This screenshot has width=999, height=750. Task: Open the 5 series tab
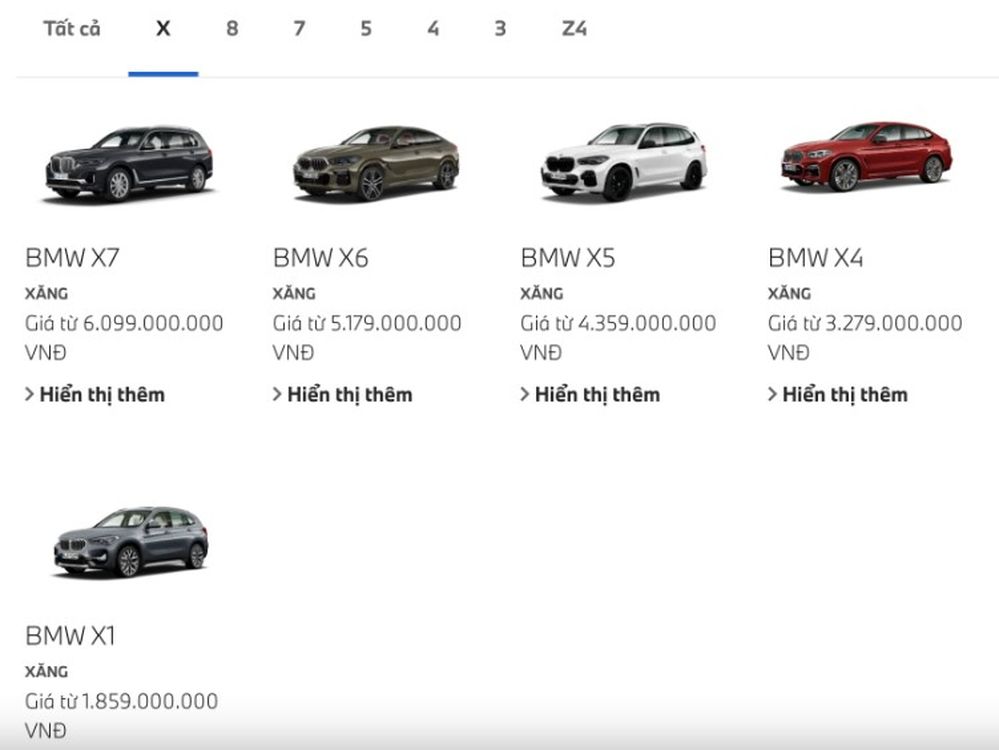[366, 29]
